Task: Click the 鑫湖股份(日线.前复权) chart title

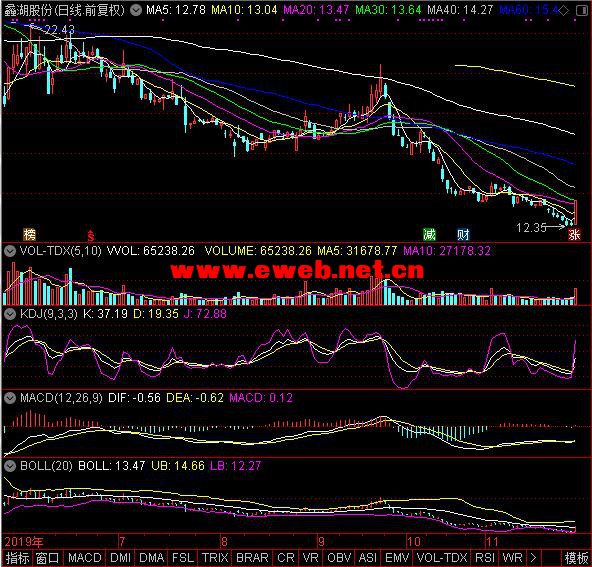Action: (x=64, y=10)
